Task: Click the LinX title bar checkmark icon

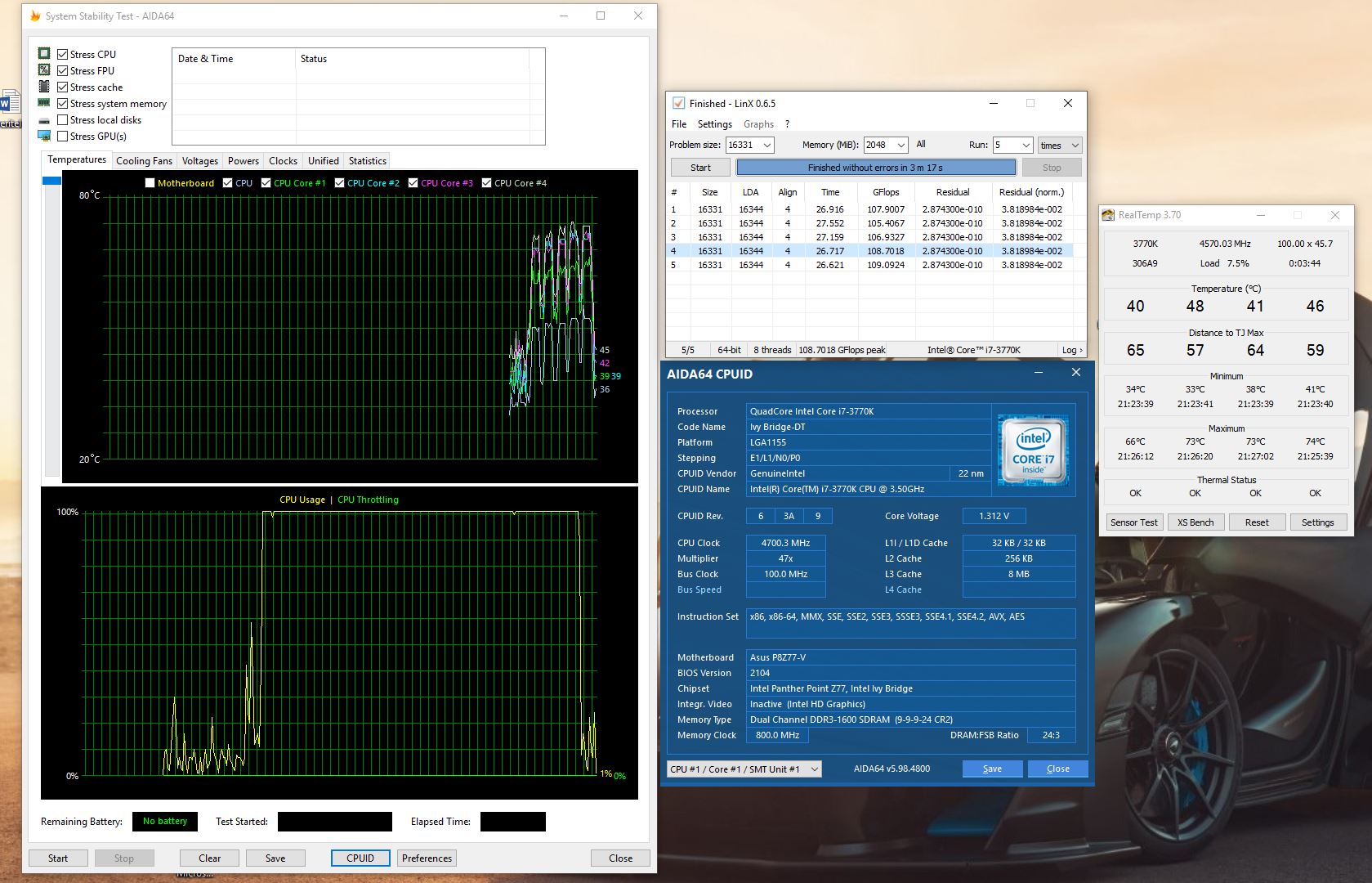Action: tap(678, 103)
